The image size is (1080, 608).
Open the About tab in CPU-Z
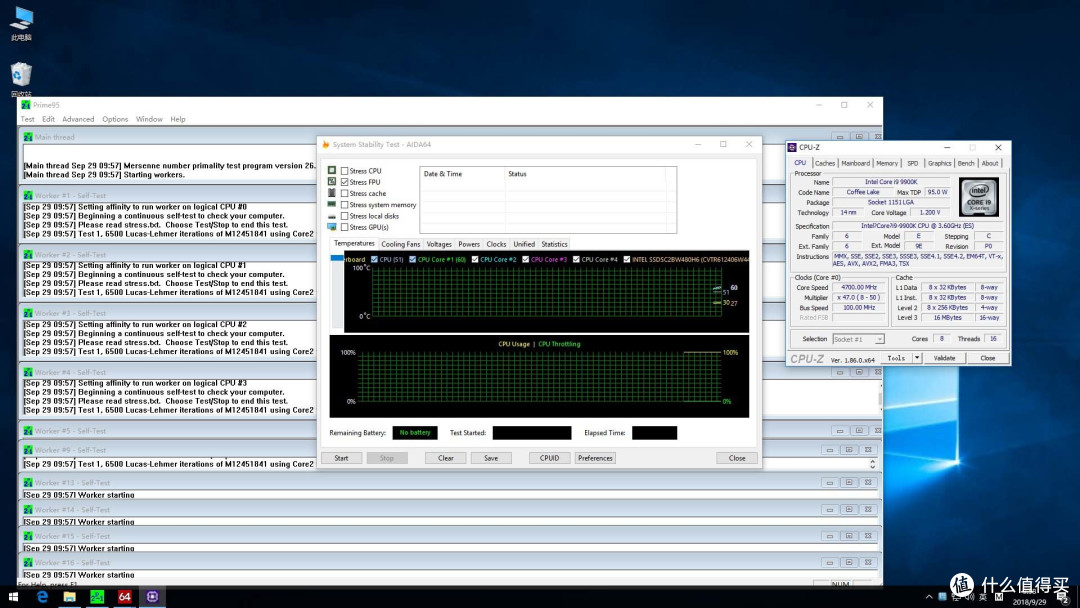point(990,163)
